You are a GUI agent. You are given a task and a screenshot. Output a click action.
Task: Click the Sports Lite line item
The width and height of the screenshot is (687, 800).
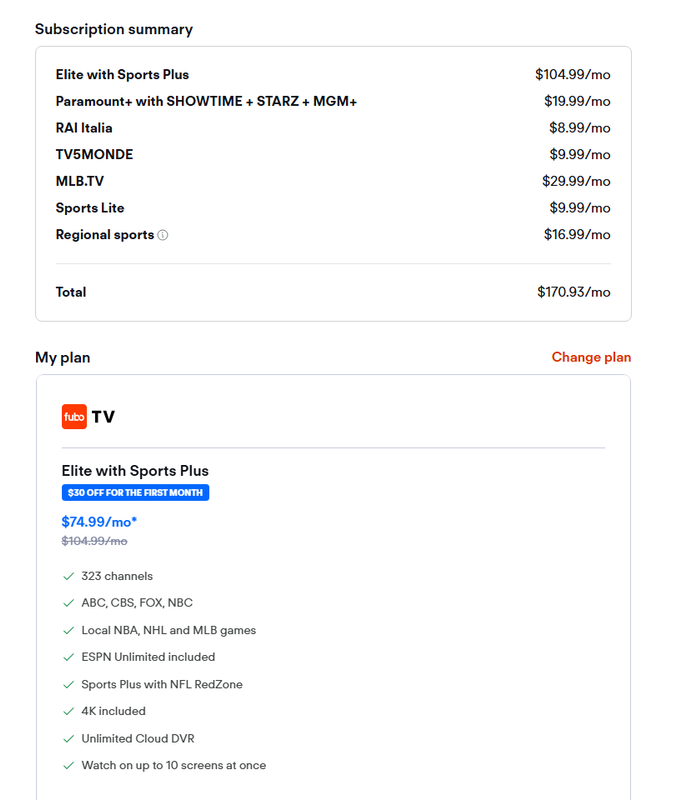point(90,208)
